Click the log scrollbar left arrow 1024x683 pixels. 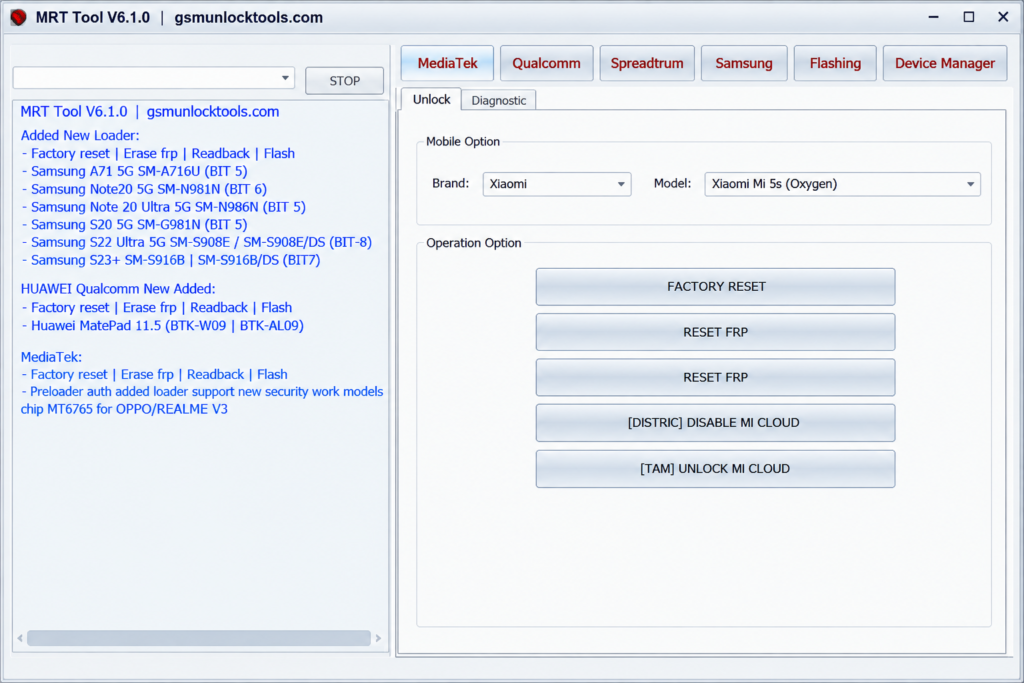click(20, 638)
